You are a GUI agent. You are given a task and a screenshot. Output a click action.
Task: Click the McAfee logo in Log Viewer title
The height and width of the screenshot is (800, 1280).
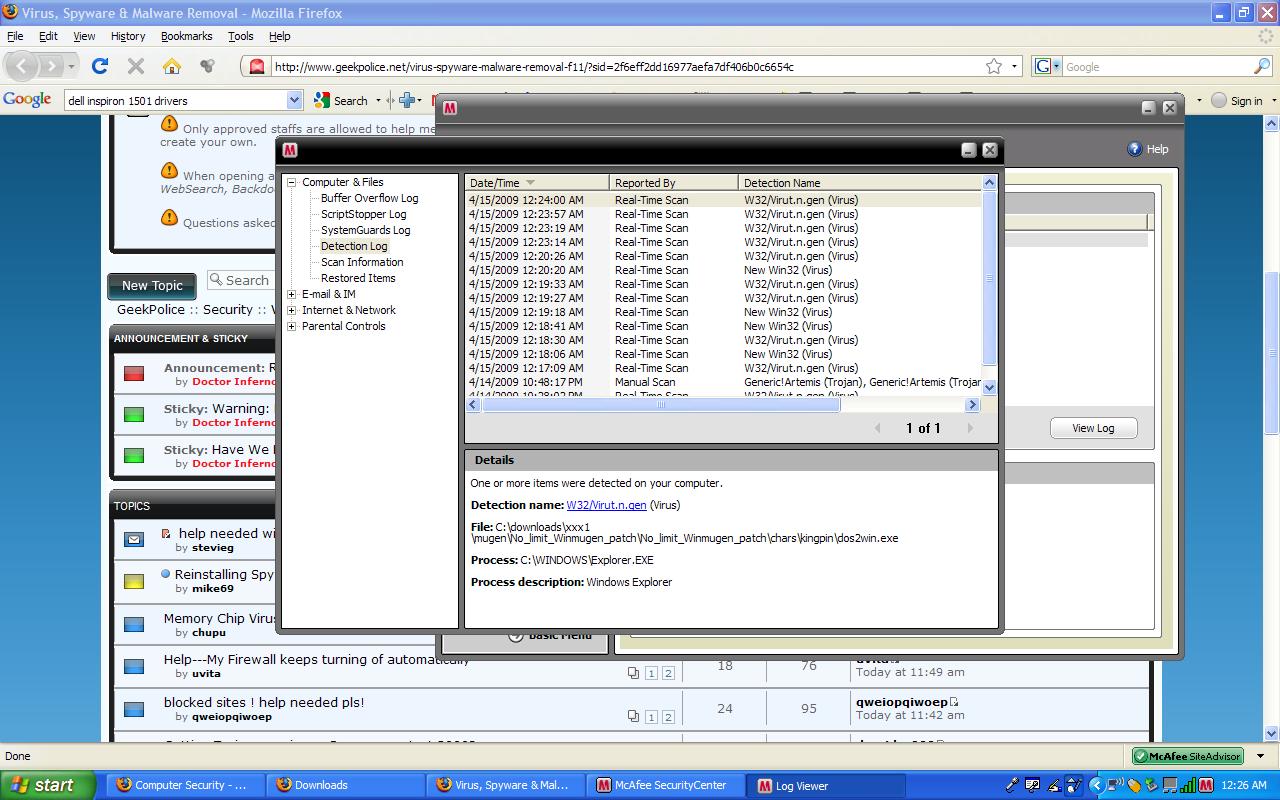pos(290,150)
